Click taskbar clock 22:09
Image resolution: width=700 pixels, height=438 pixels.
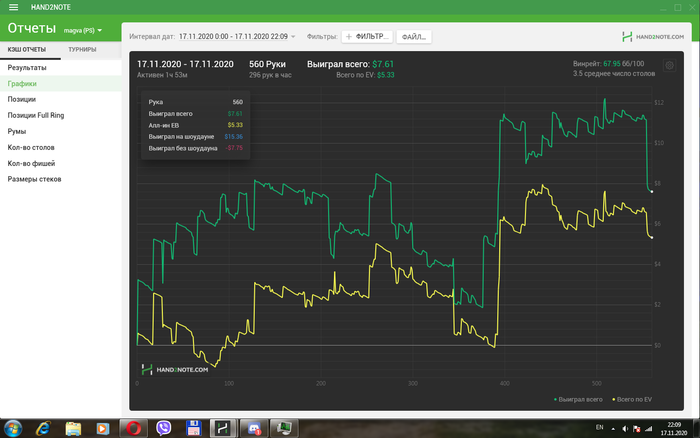point(674,429)
